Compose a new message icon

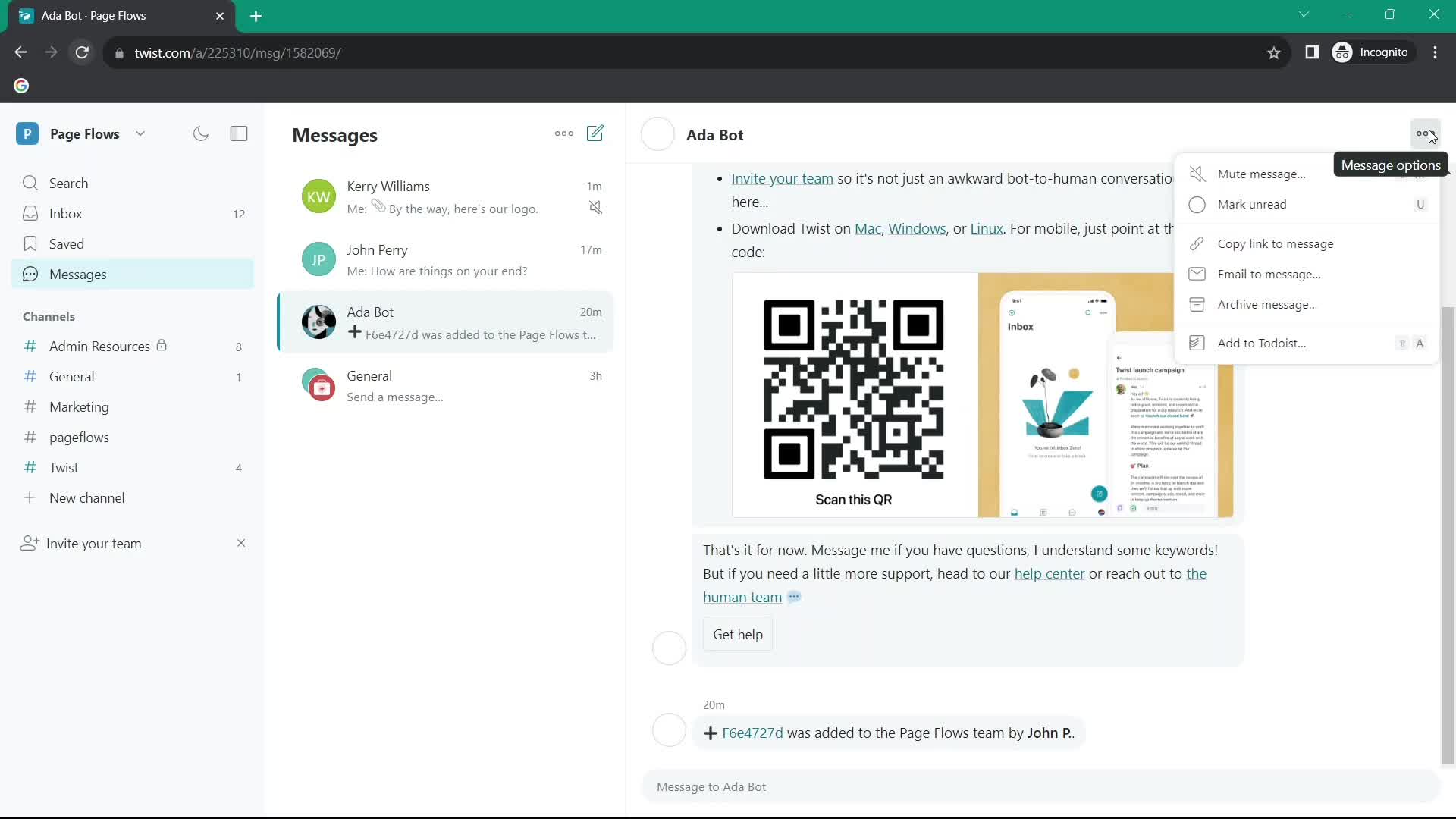(595, 133)
